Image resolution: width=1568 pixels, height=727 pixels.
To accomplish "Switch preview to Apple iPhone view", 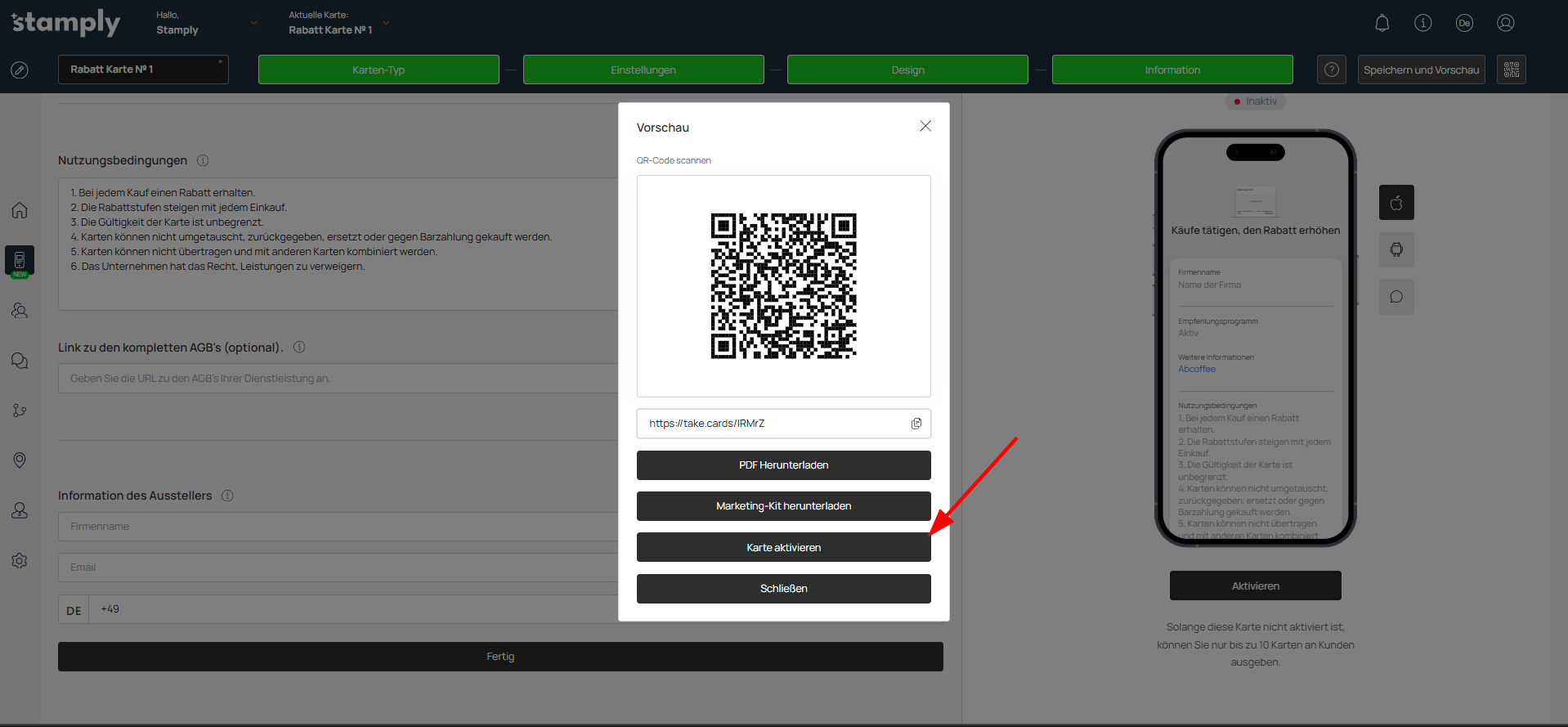I will click(1396, 203).
